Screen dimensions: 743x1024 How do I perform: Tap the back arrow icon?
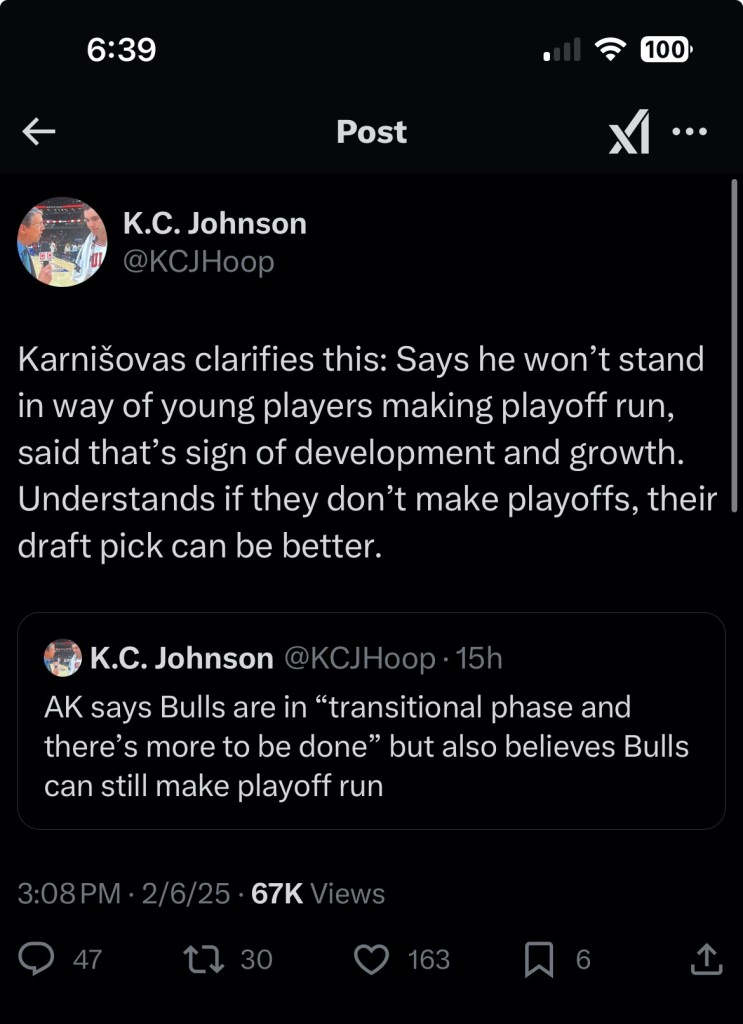coord(38,132)
